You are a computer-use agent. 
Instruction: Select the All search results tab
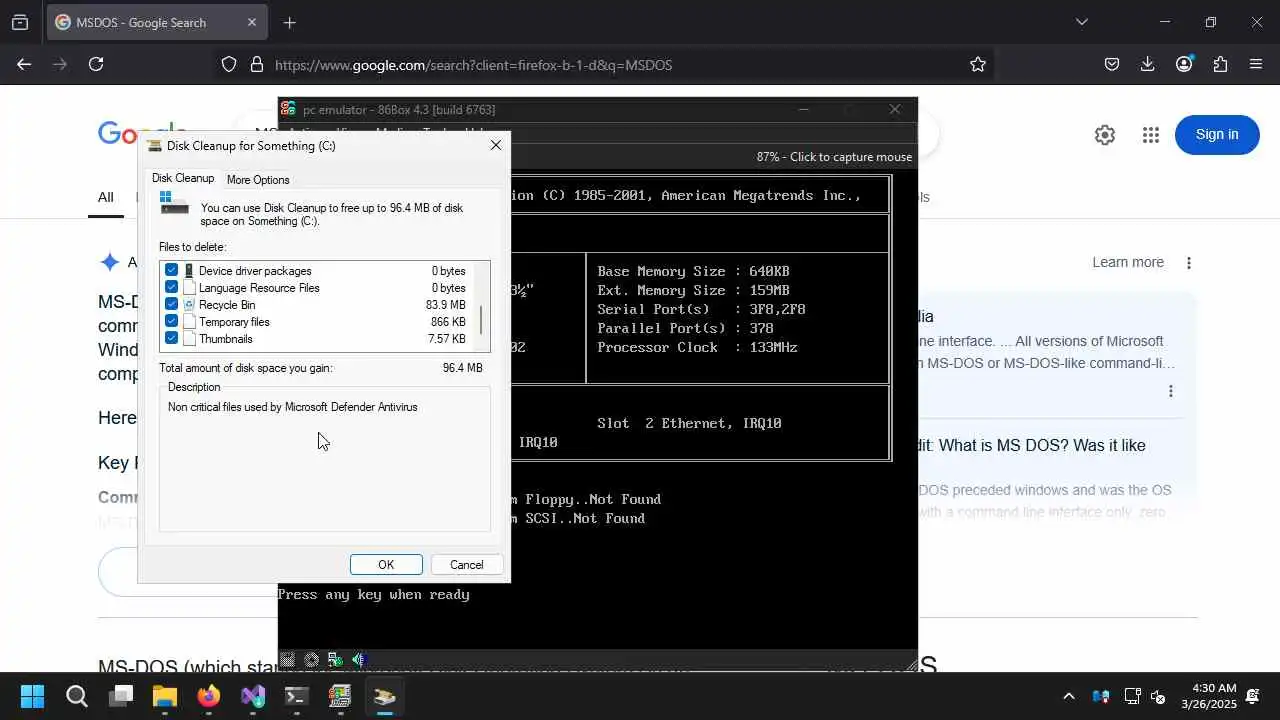[x=105, y=197]
